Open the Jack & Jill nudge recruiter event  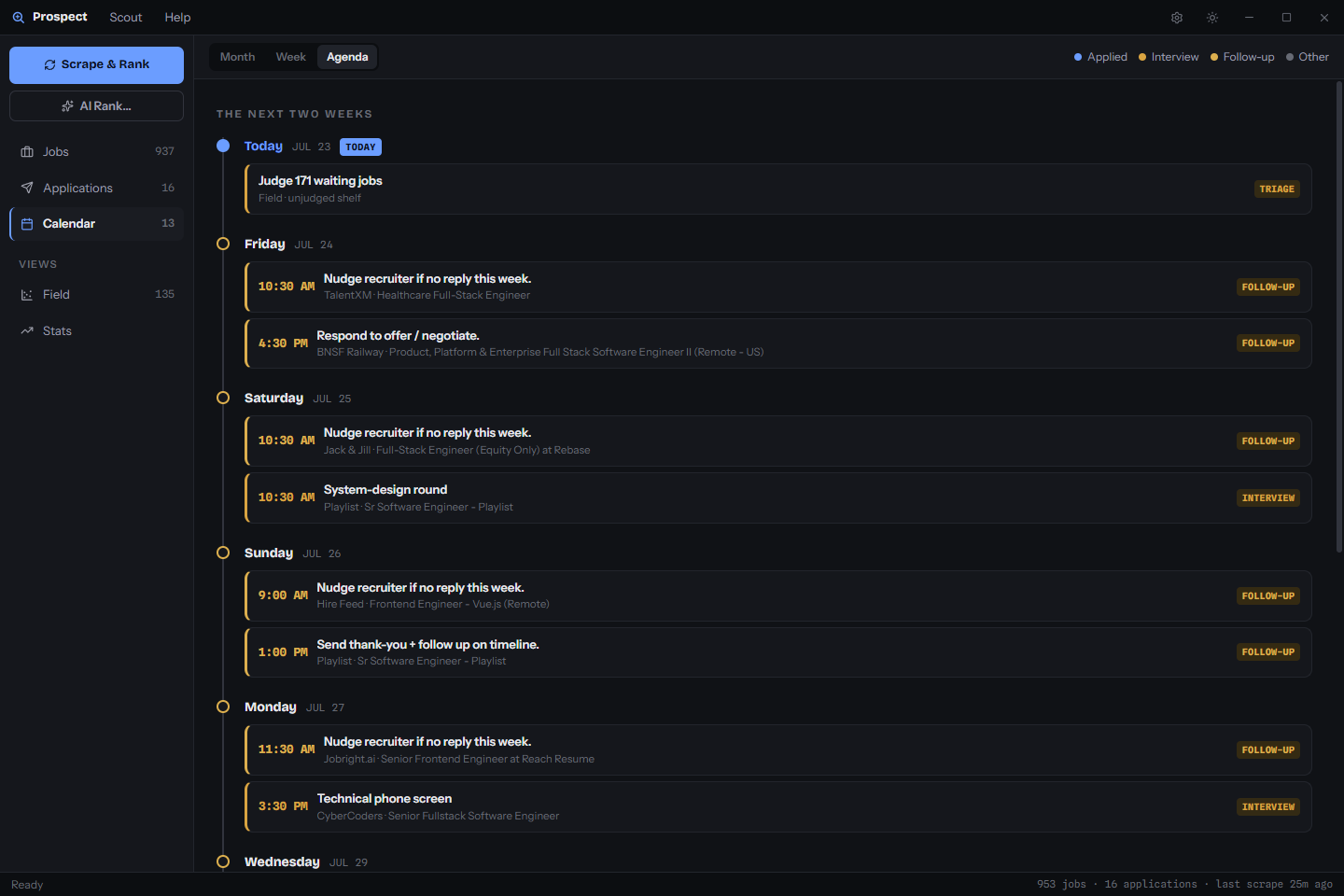777,441
